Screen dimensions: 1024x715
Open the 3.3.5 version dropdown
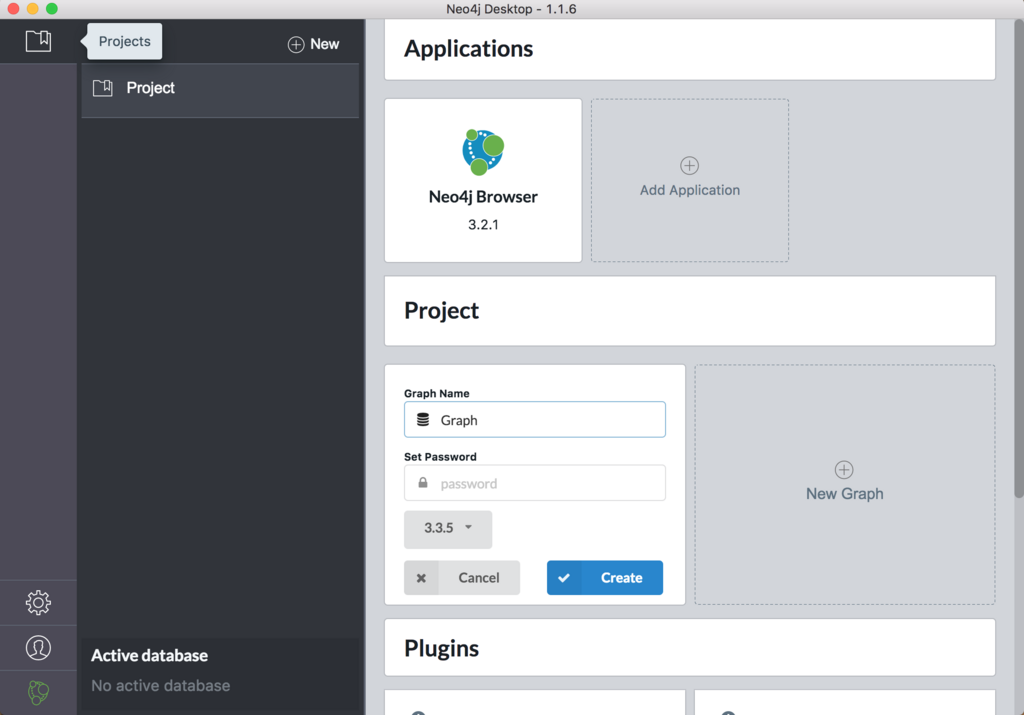click(448, 529)
